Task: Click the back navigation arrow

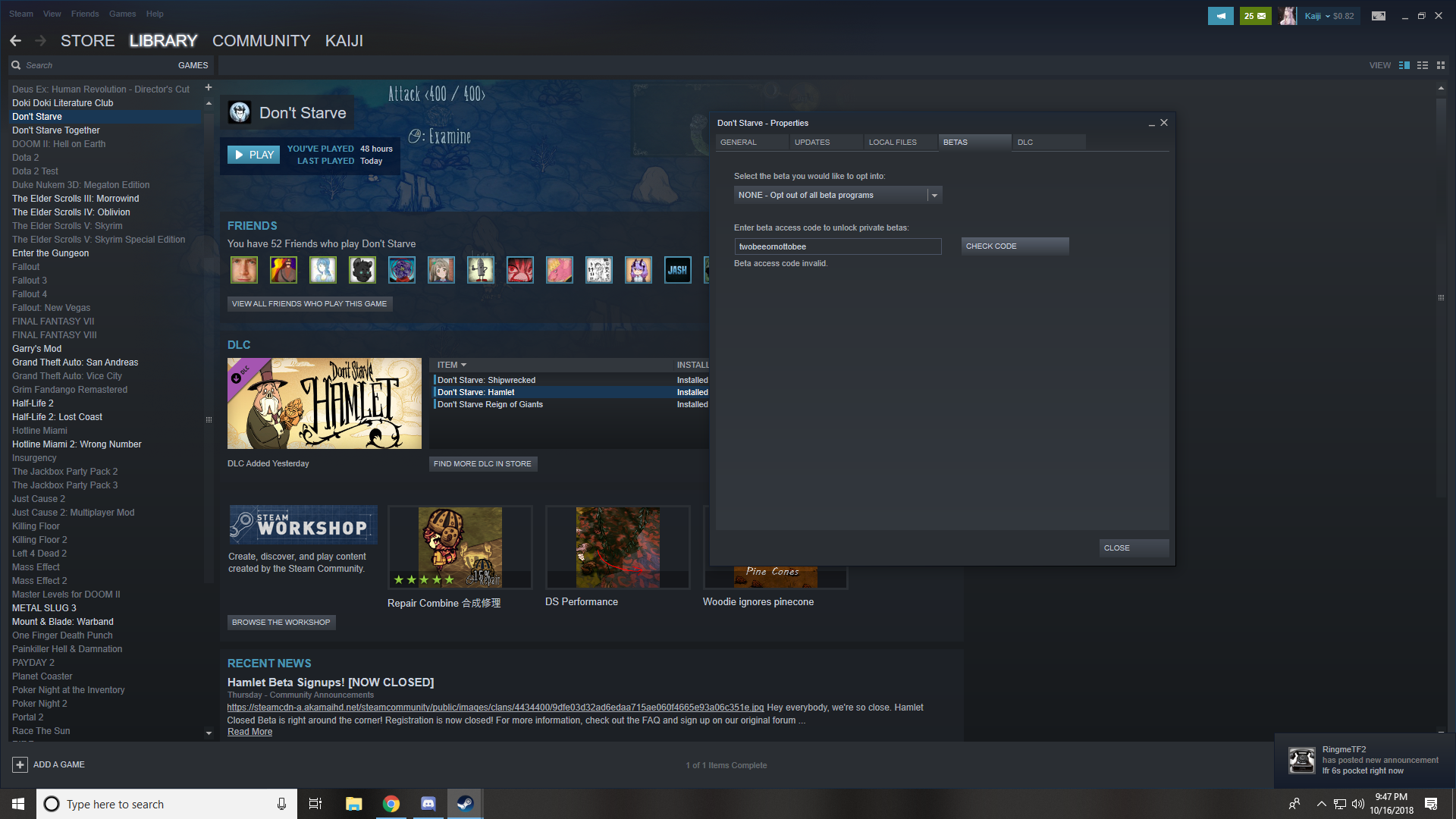Action: pyautogui.click(x=15, y=41)
